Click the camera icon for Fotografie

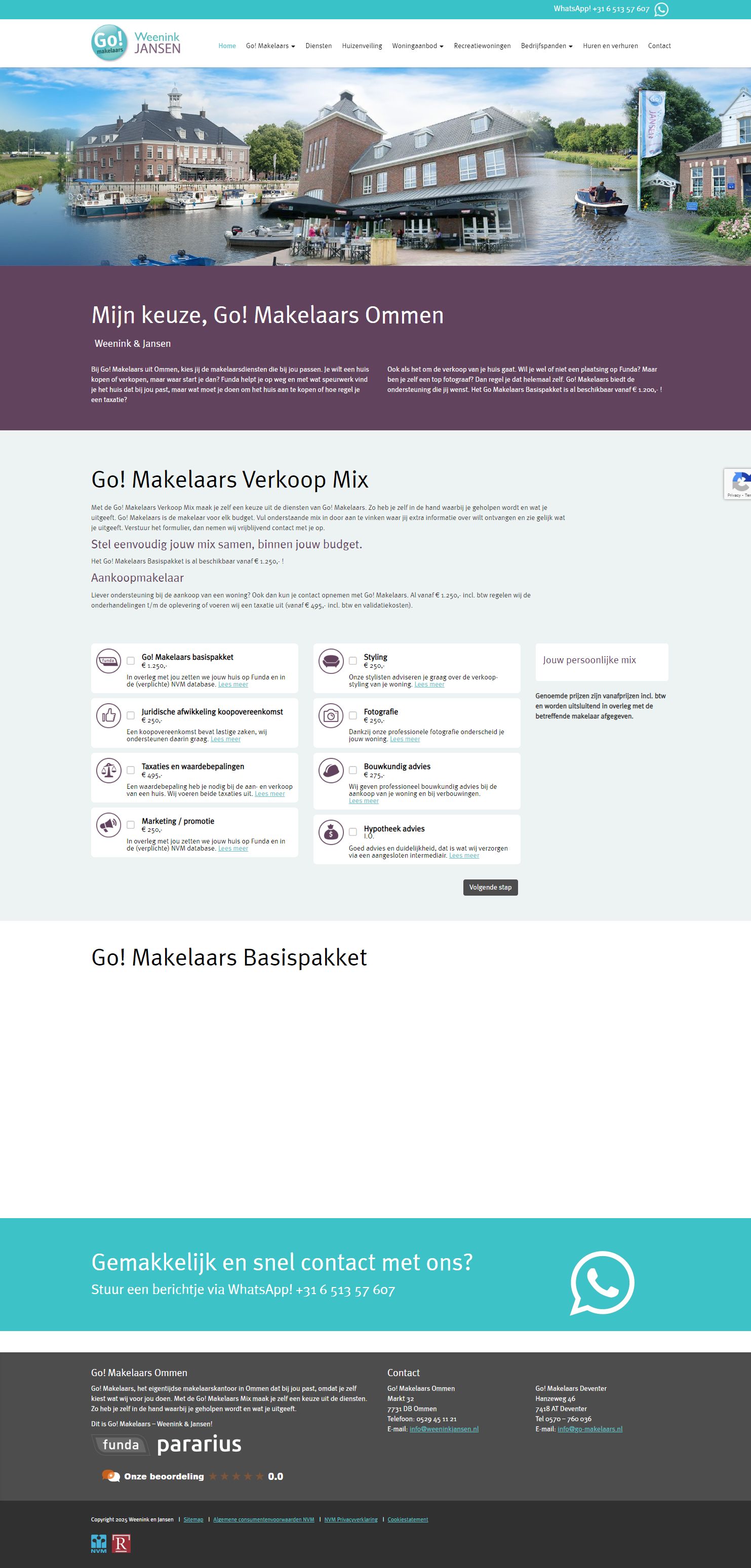331,716
